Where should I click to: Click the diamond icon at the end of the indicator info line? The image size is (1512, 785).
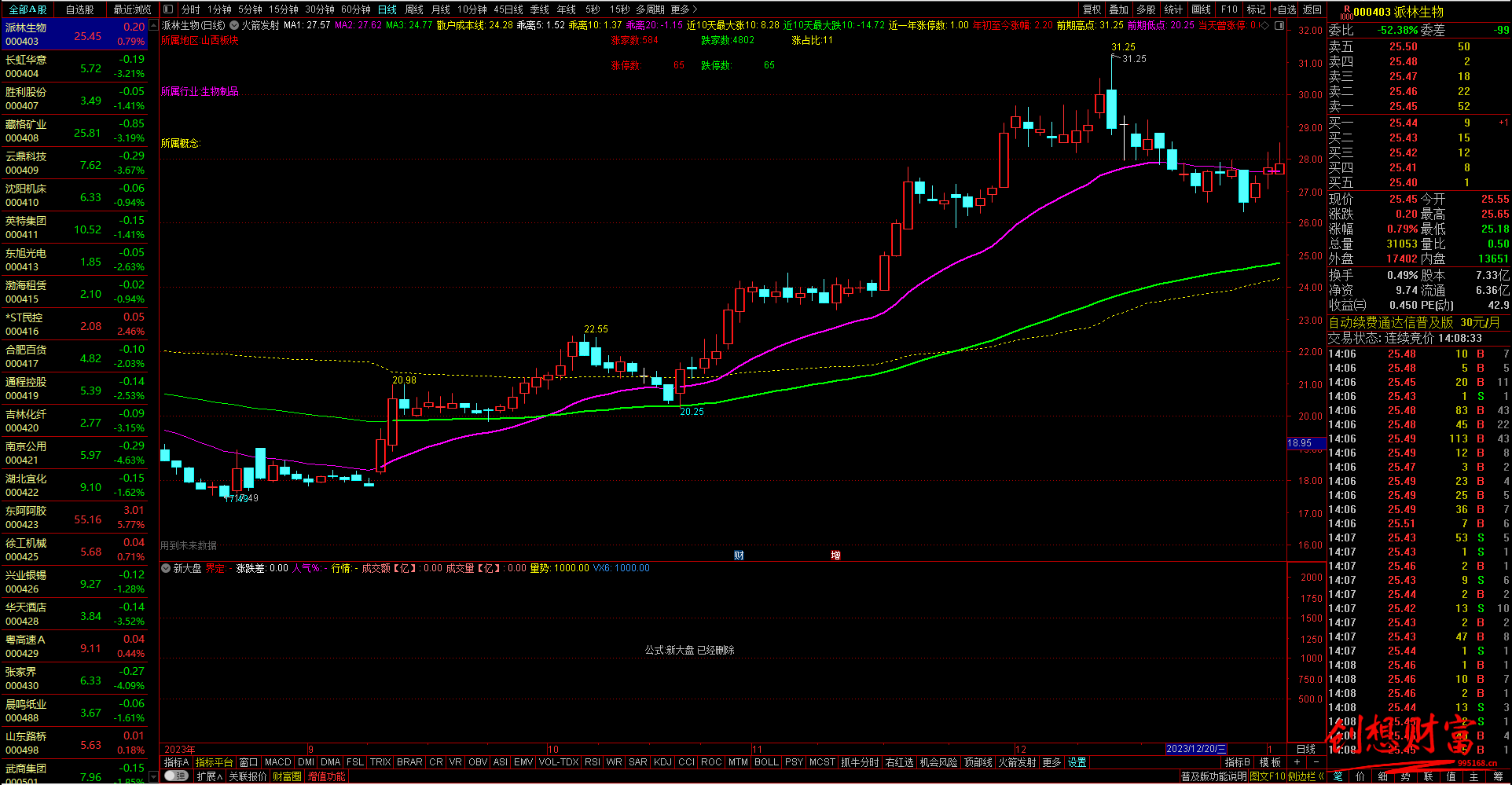click(x=1266, y=25)
